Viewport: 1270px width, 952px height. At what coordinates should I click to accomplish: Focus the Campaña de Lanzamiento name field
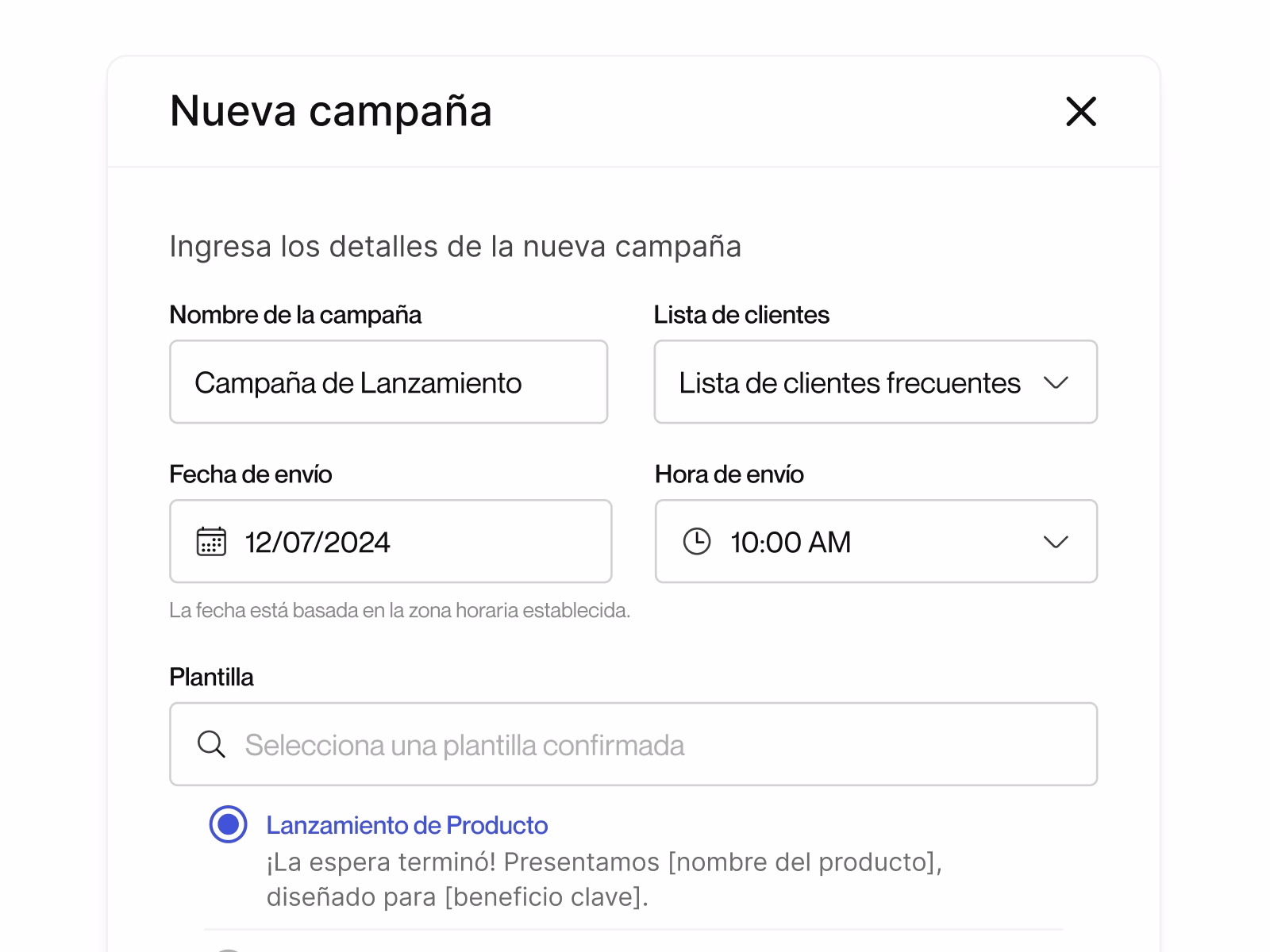click(389, 382)
